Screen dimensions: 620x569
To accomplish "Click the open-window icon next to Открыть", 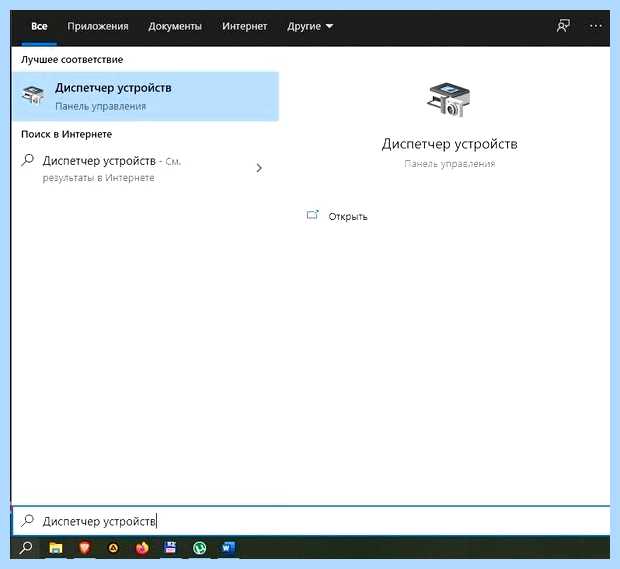I will click(x=312, y=215).
